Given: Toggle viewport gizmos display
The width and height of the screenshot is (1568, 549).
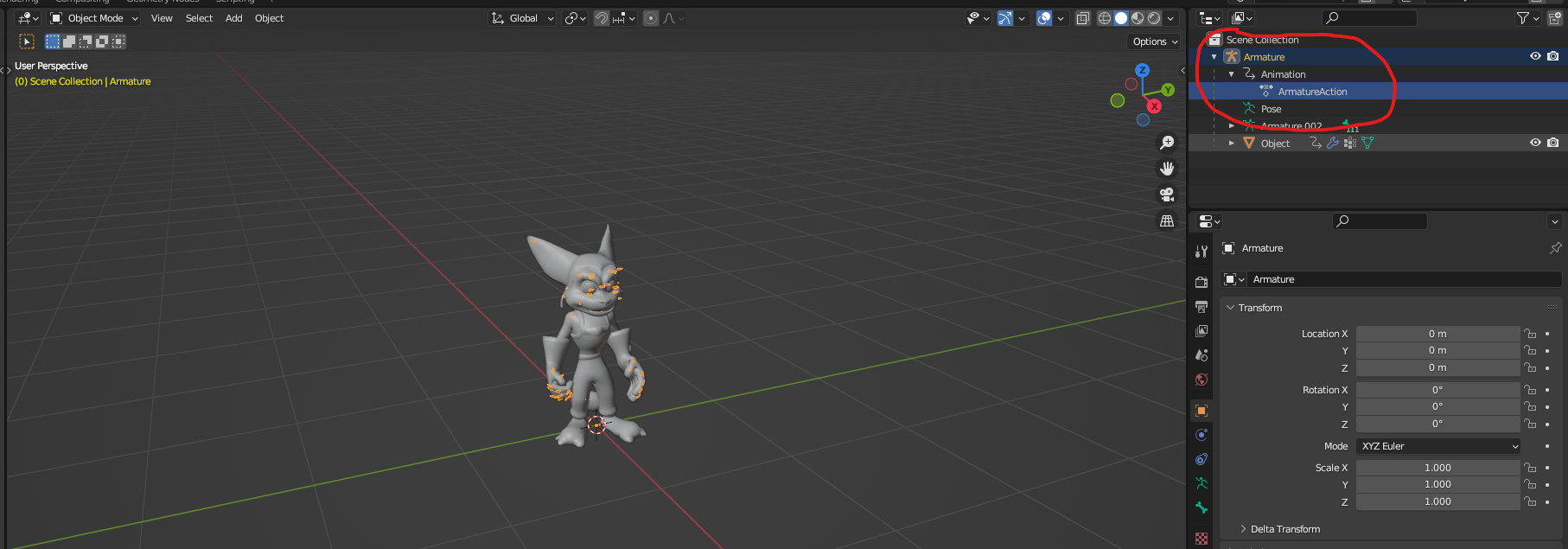Looking at the screenshot, I should pos(1004,18).
